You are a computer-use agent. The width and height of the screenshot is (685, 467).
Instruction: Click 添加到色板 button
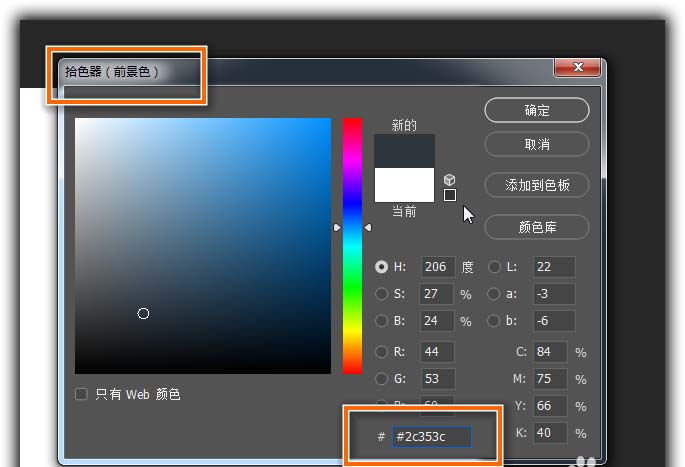(536, 185)
